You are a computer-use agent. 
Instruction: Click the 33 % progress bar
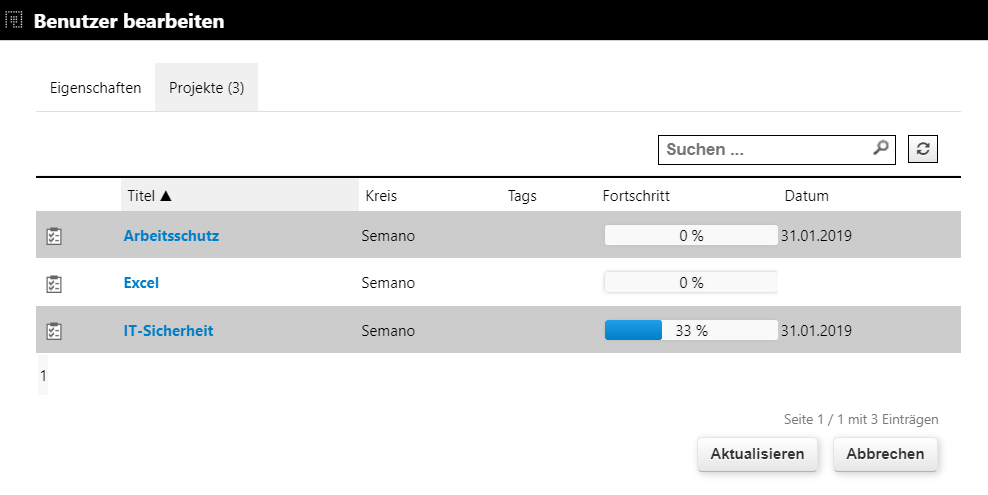690,331
